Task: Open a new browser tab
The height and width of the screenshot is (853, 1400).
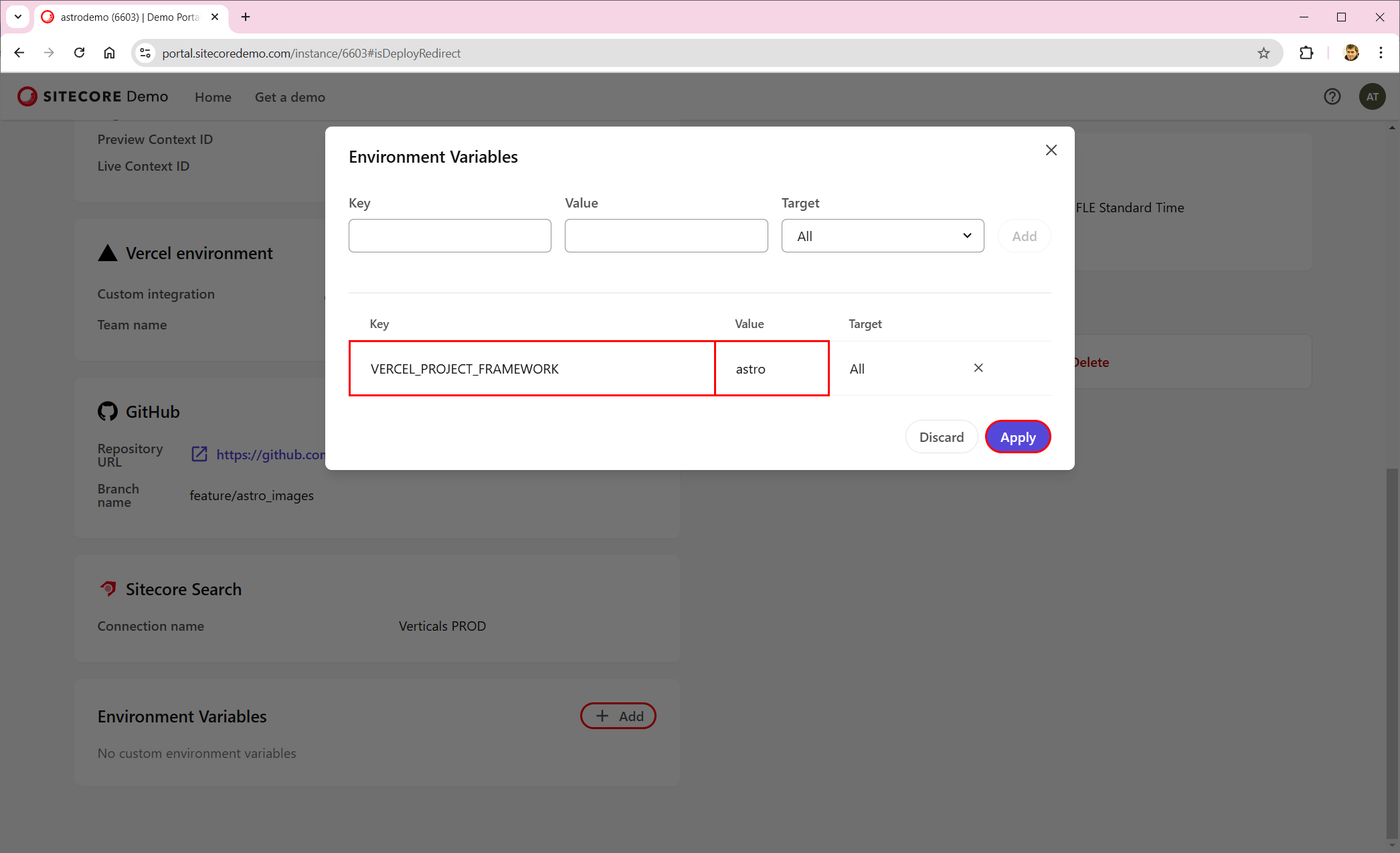Action: (246, 17)
